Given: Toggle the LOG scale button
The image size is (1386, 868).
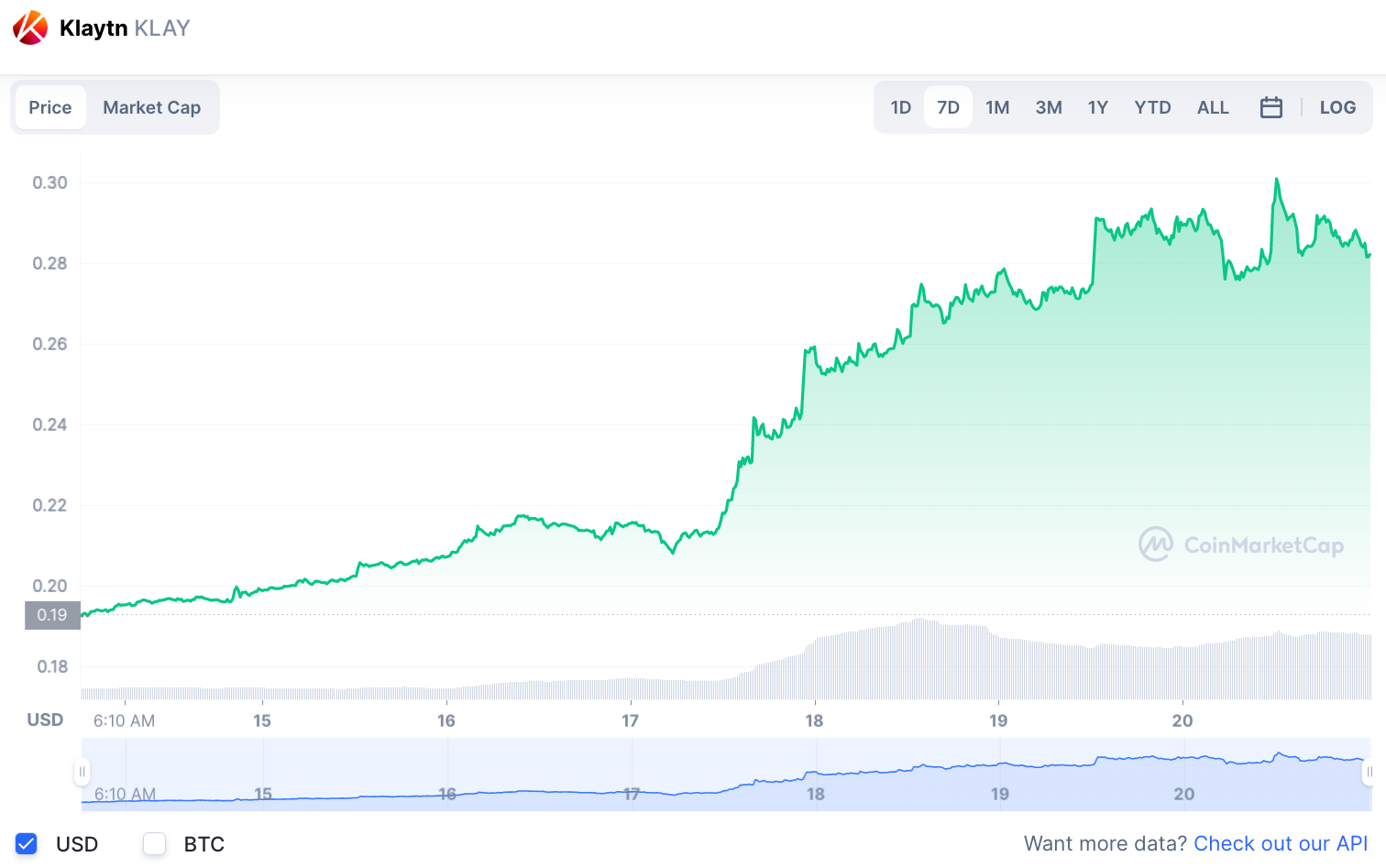Looking at the screenshot, I should pos(1337,107).
